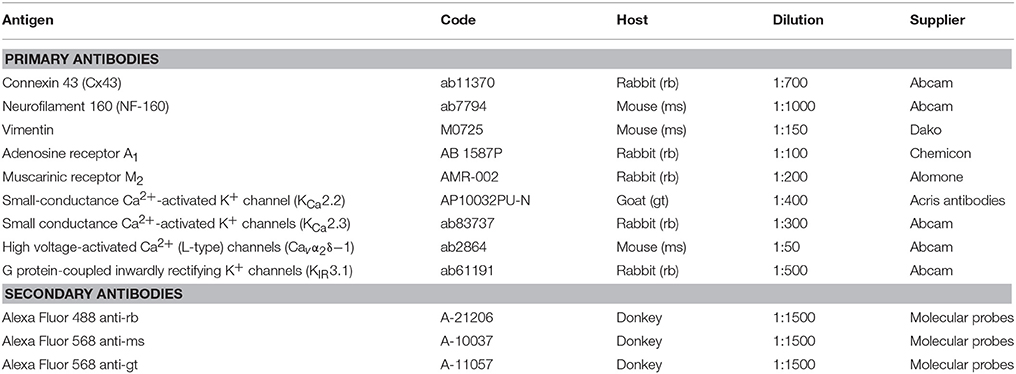The height and width of the screenshot is (374, 1016).
Task: Click the Dilution column header
Action: tap(798, 20)
